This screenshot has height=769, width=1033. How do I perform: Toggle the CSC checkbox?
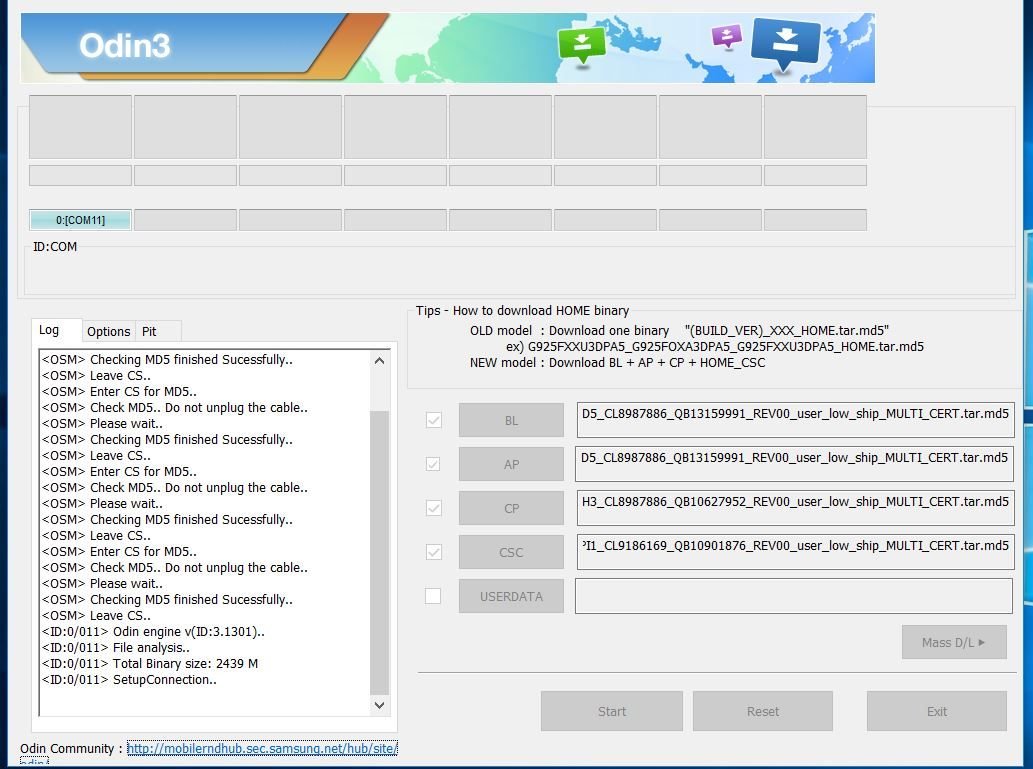(433, 552)
